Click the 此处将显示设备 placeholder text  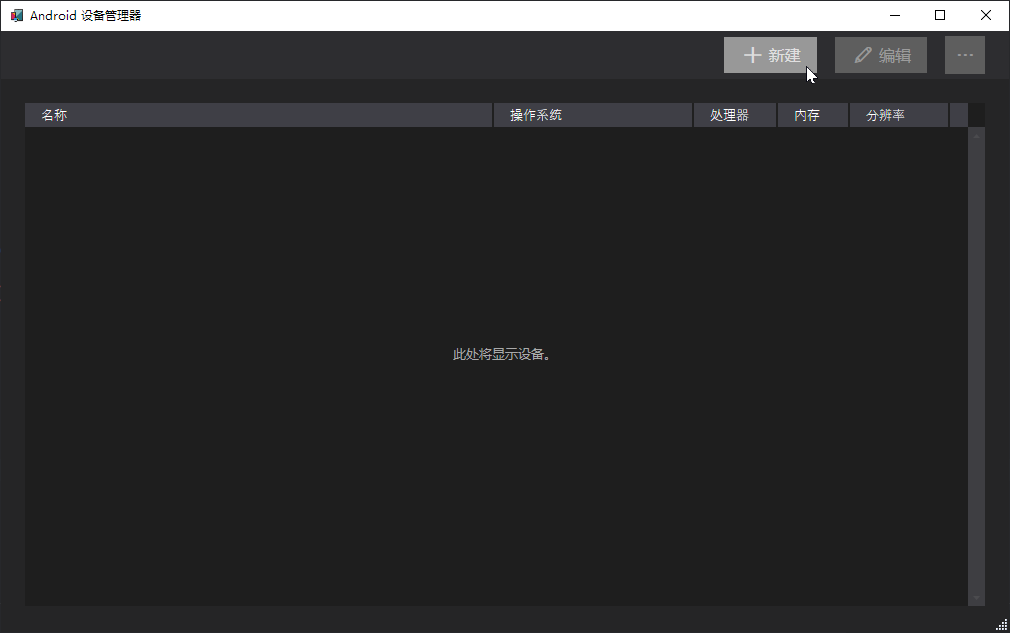pyautogui.click(x=502, y=354)
